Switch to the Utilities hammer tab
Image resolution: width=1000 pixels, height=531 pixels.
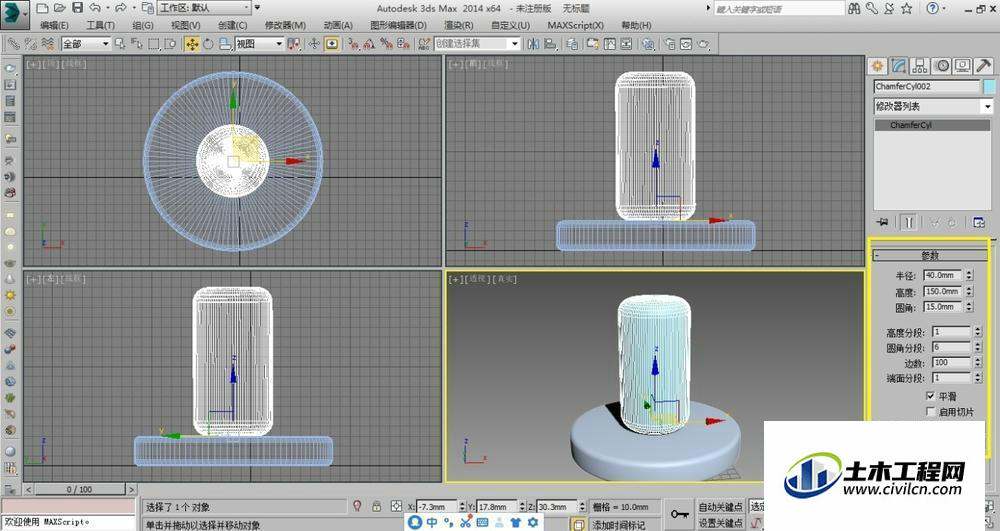pyautogui.click(x=983, y=66)
